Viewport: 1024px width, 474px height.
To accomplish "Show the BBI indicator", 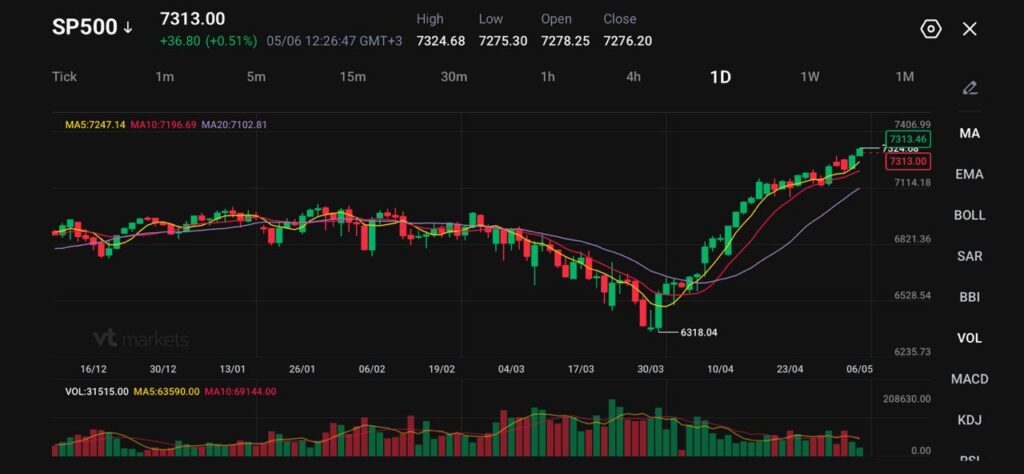I will pyautogui.click(x=970, y=296).
